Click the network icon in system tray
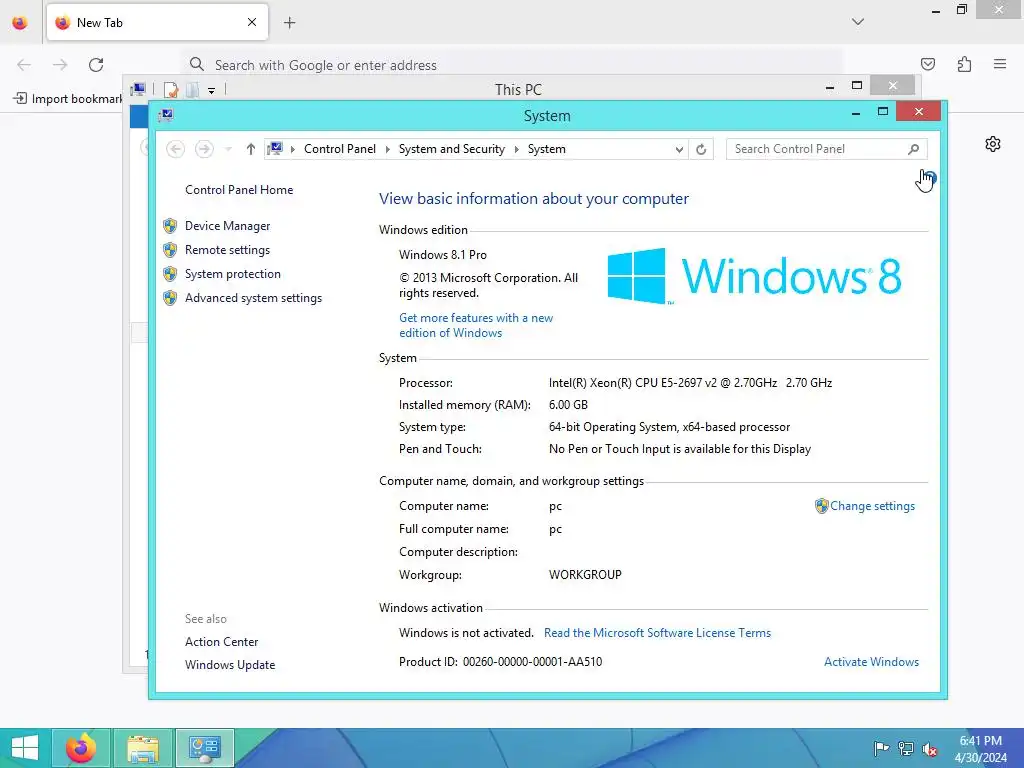This screenshot has height=768, width=1024. (906, 748)
